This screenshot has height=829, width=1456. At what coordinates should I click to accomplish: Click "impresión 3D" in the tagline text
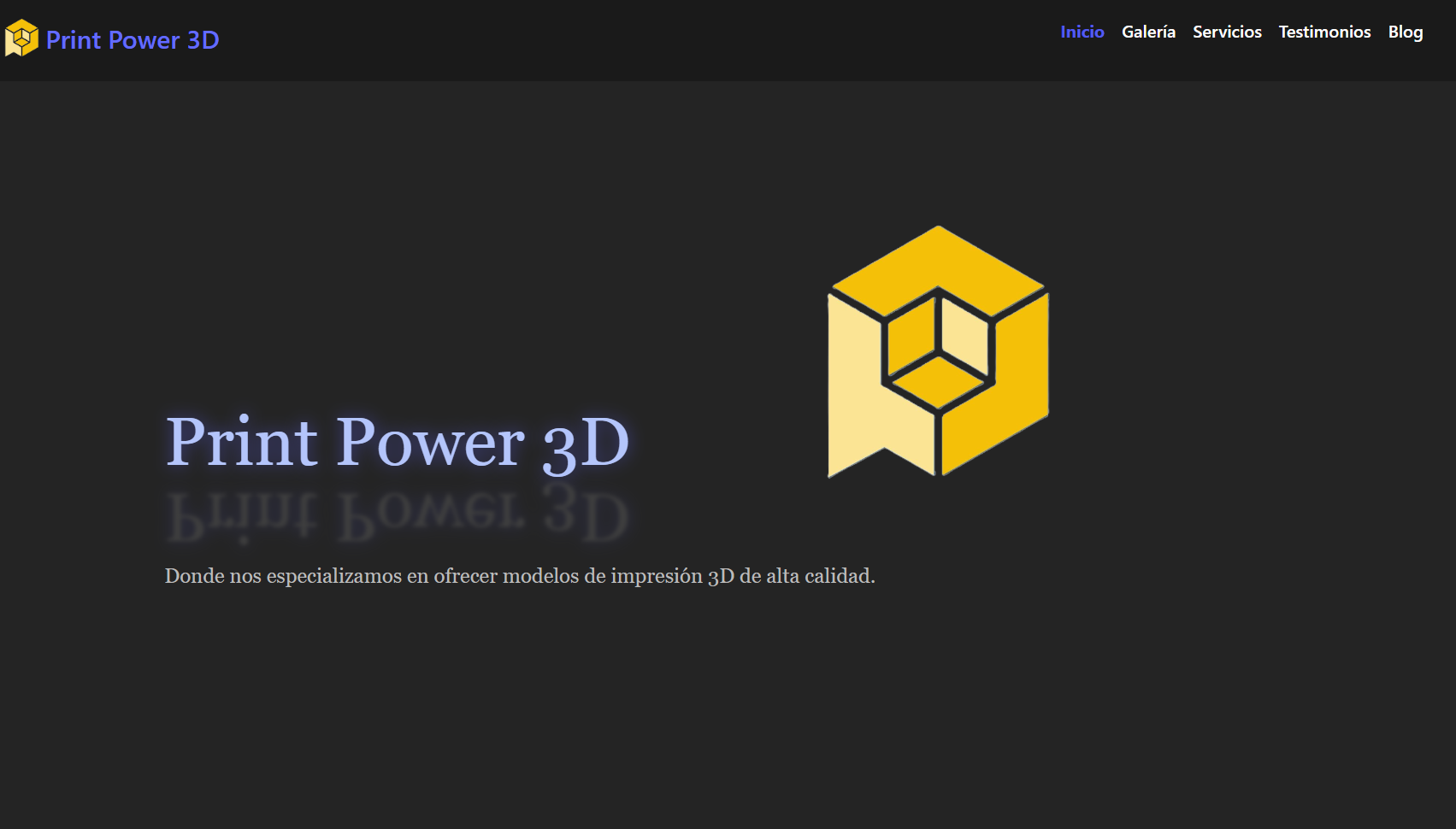[x=672, y=576]
